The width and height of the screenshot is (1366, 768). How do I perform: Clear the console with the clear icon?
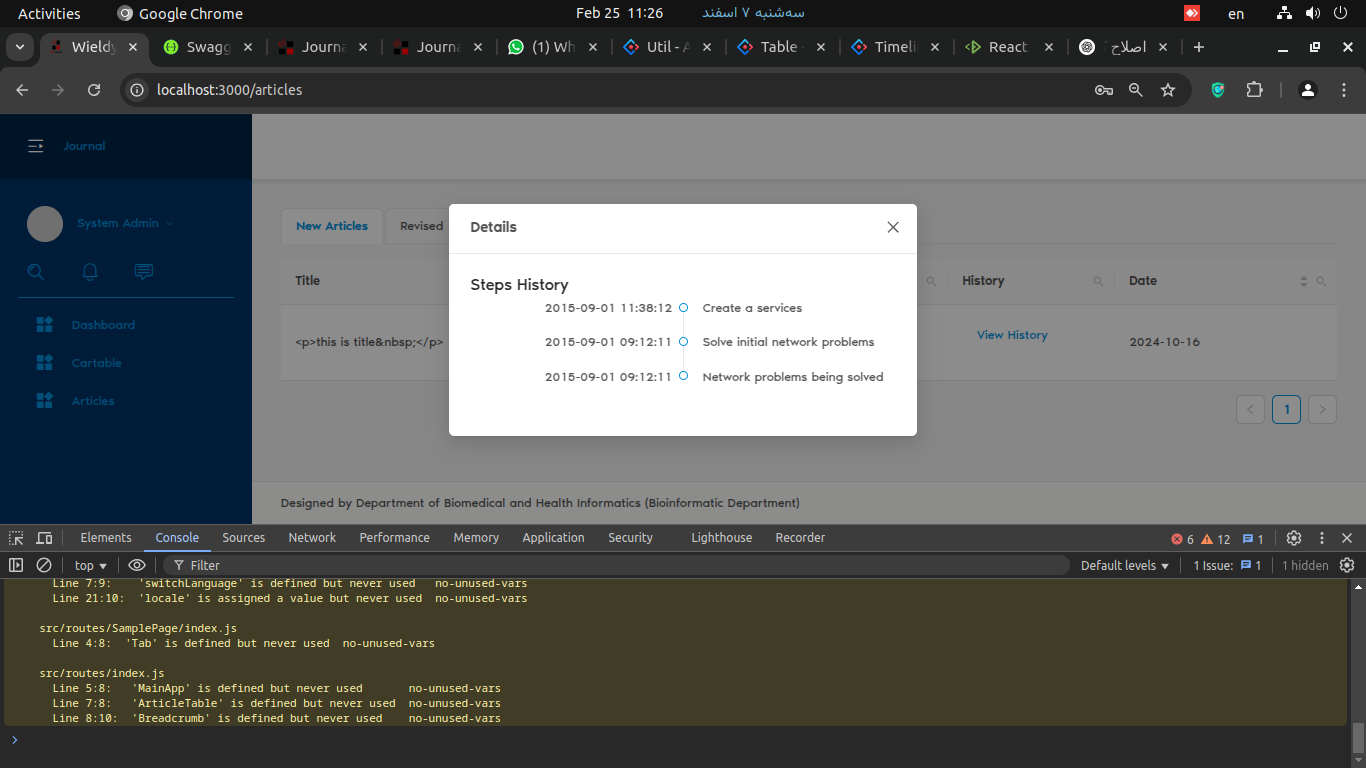coord(44,565)
